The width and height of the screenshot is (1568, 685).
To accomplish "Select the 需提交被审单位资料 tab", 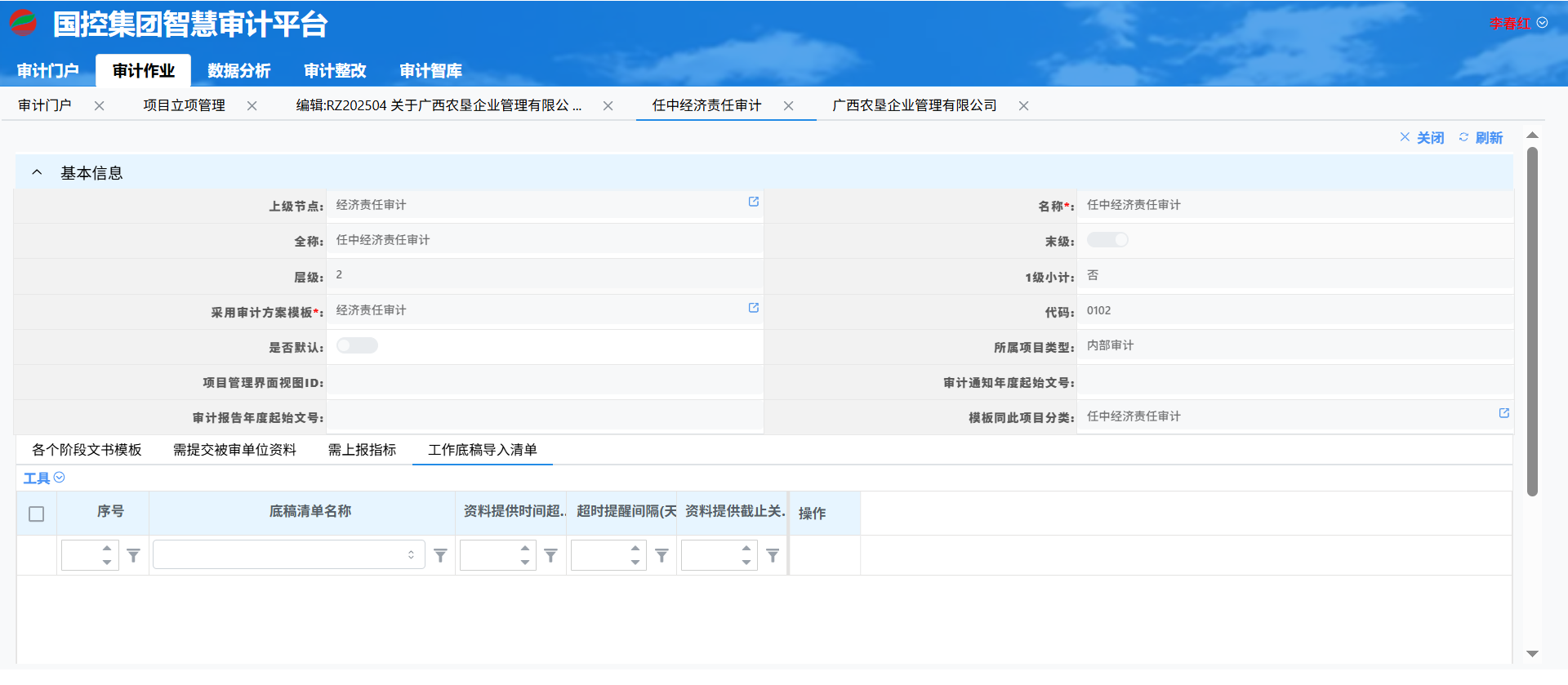I will [234, 450].
